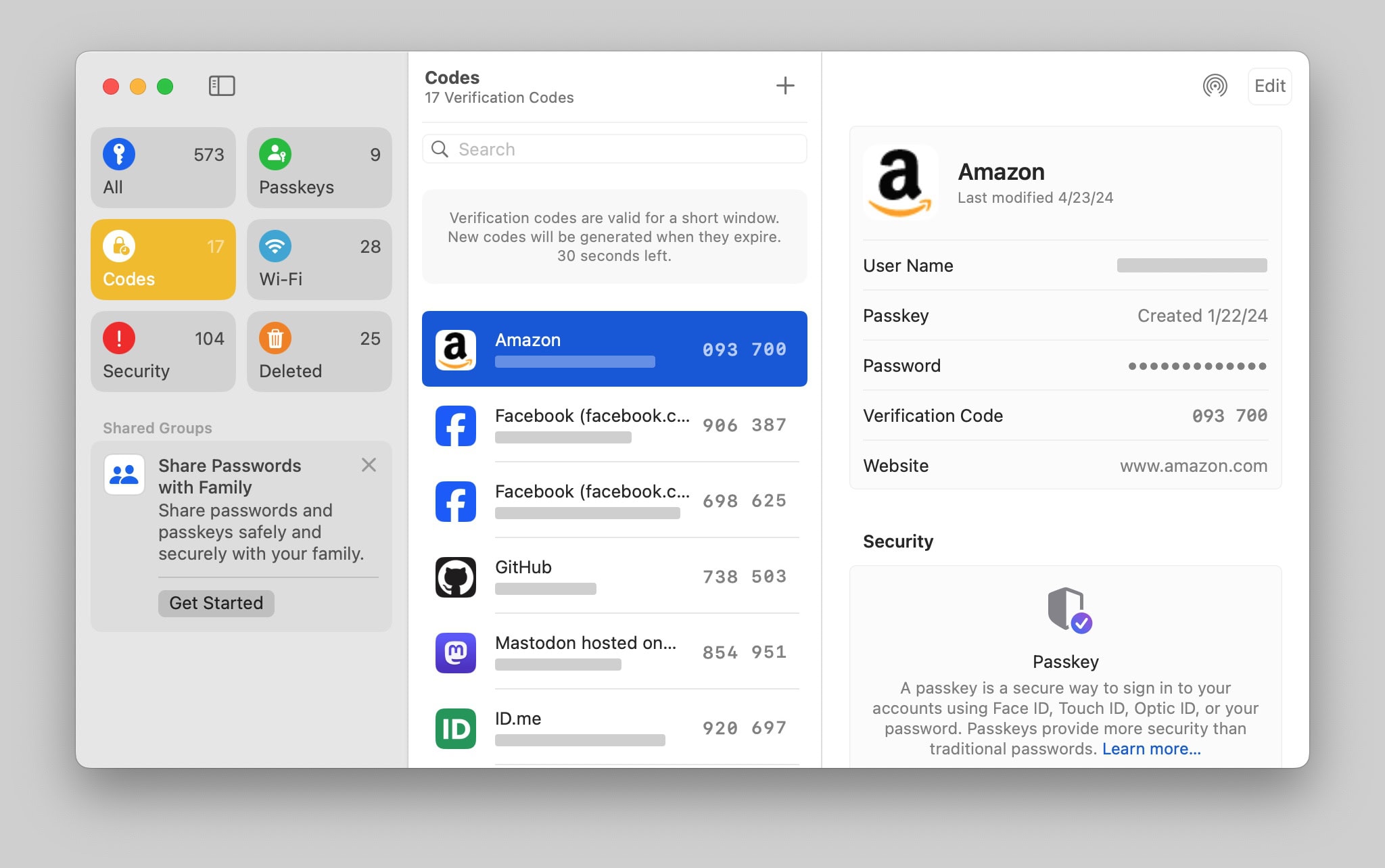Open the Wi-Fi passwords category
This screenshot has width=1385, height=868.
click(319, 260)
